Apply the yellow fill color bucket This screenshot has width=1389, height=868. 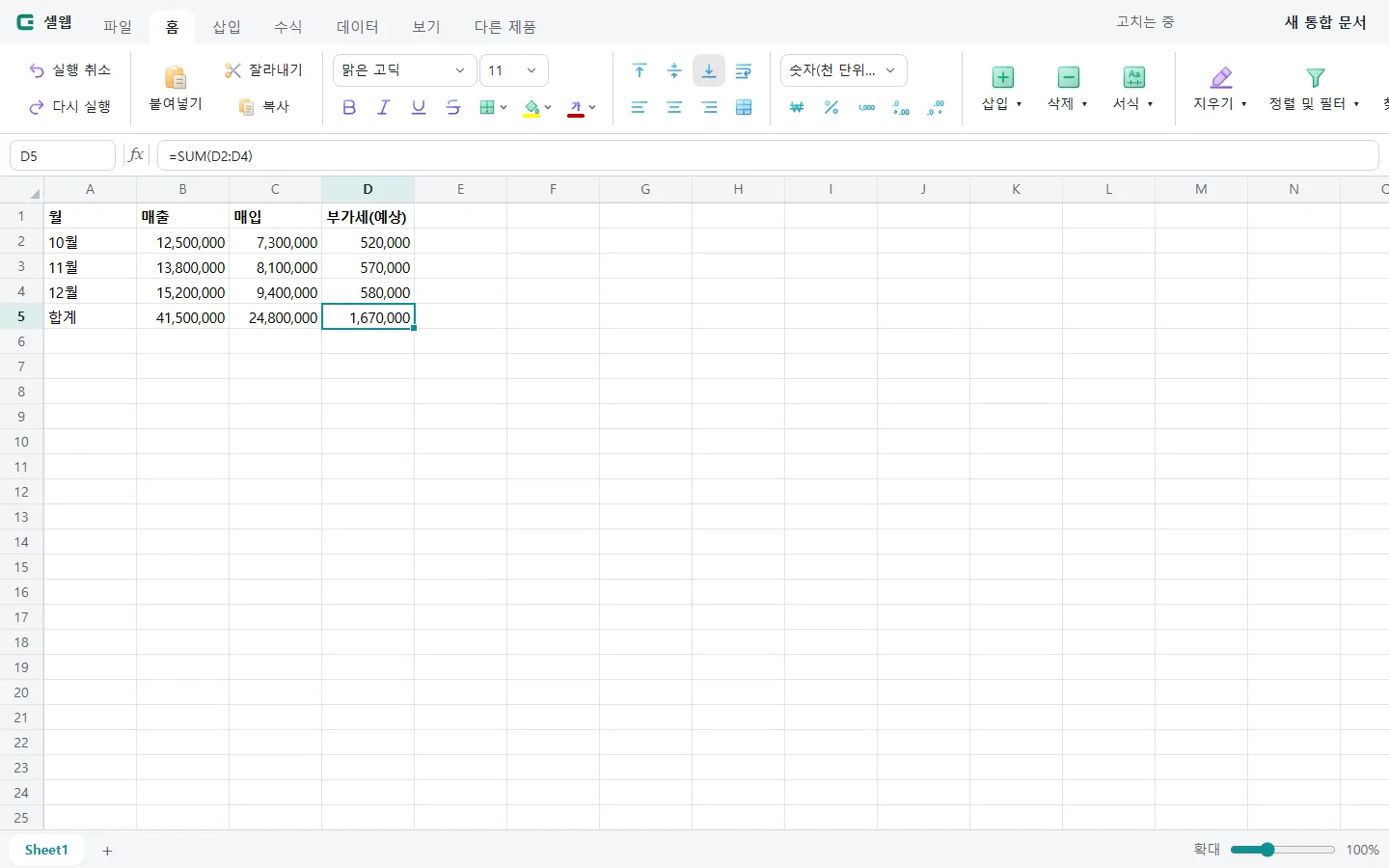click(531, 108)
